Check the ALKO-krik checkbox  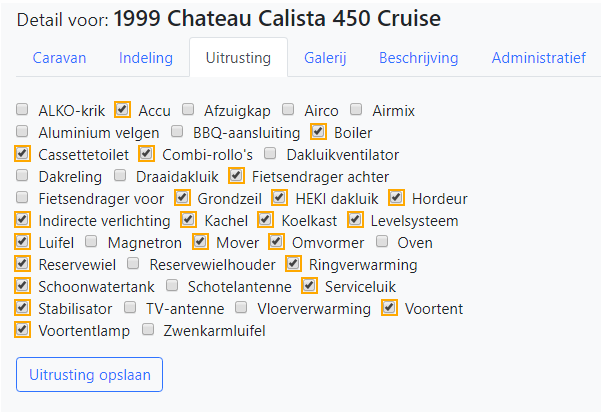click(x=23, y=110)
